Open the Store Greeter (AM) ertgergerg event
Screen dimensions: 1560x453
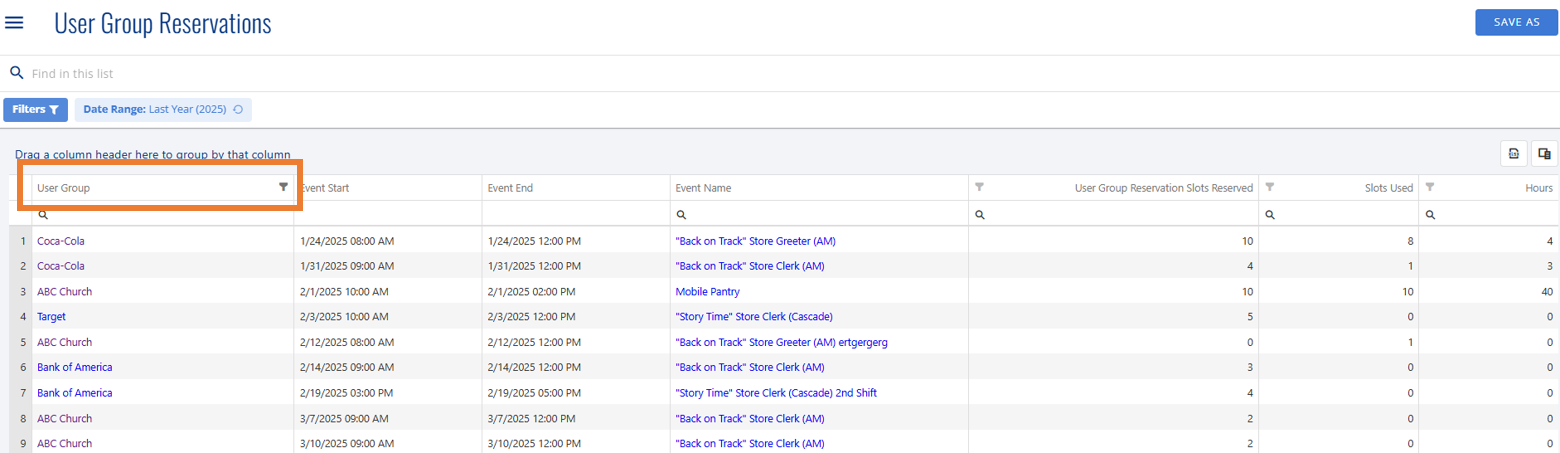click(782, 342)
